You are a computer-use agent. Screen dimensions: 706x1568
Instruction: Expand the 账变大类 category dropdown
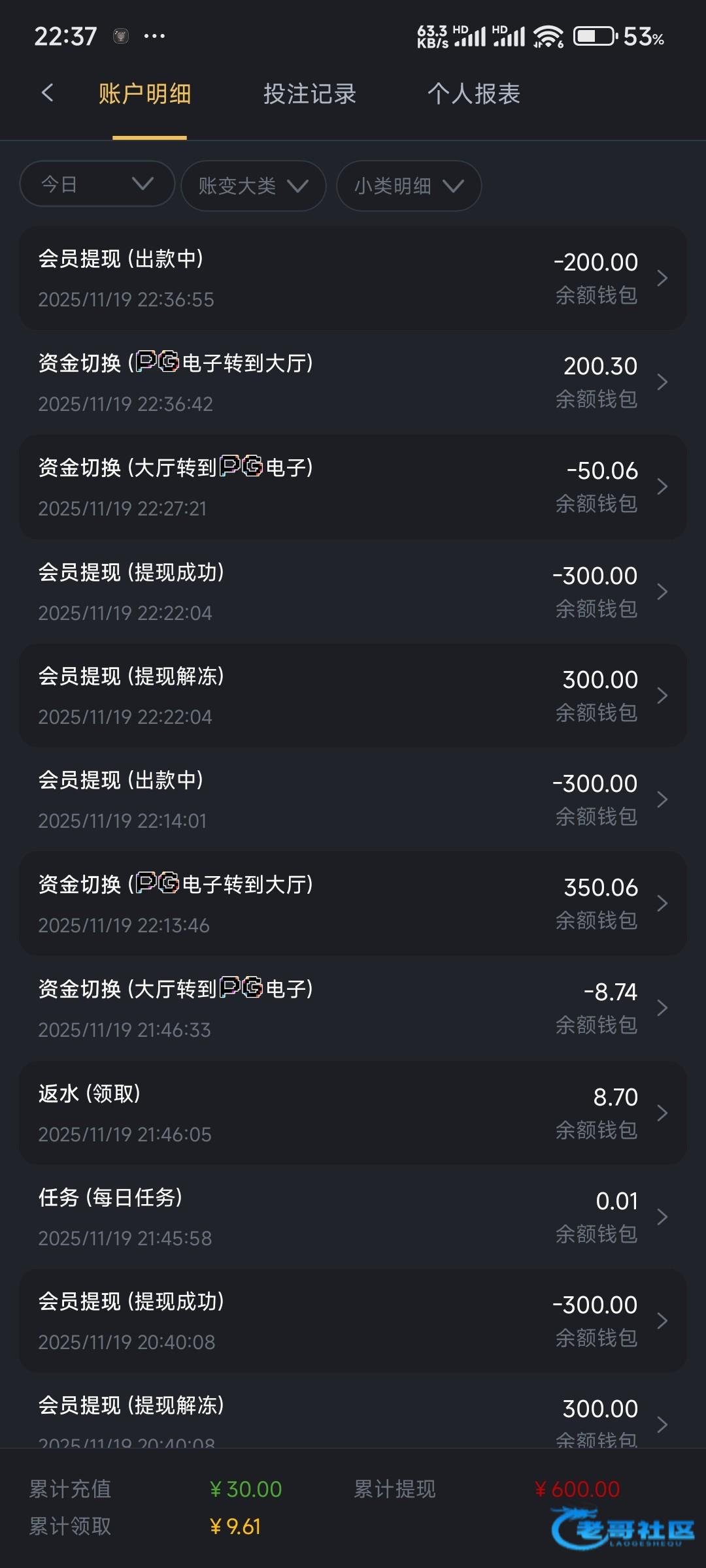coord(253,186)
